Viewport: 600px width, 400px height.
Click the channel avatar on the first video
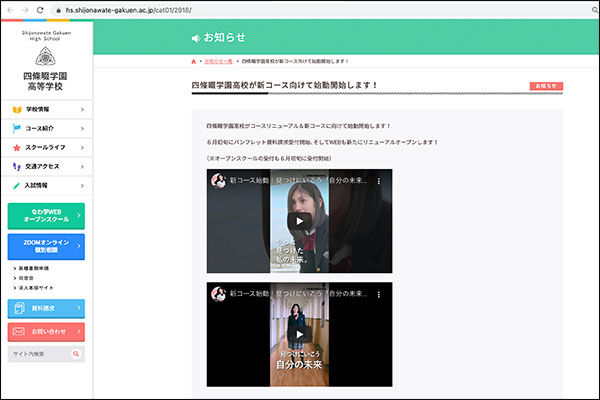point(218,180)
